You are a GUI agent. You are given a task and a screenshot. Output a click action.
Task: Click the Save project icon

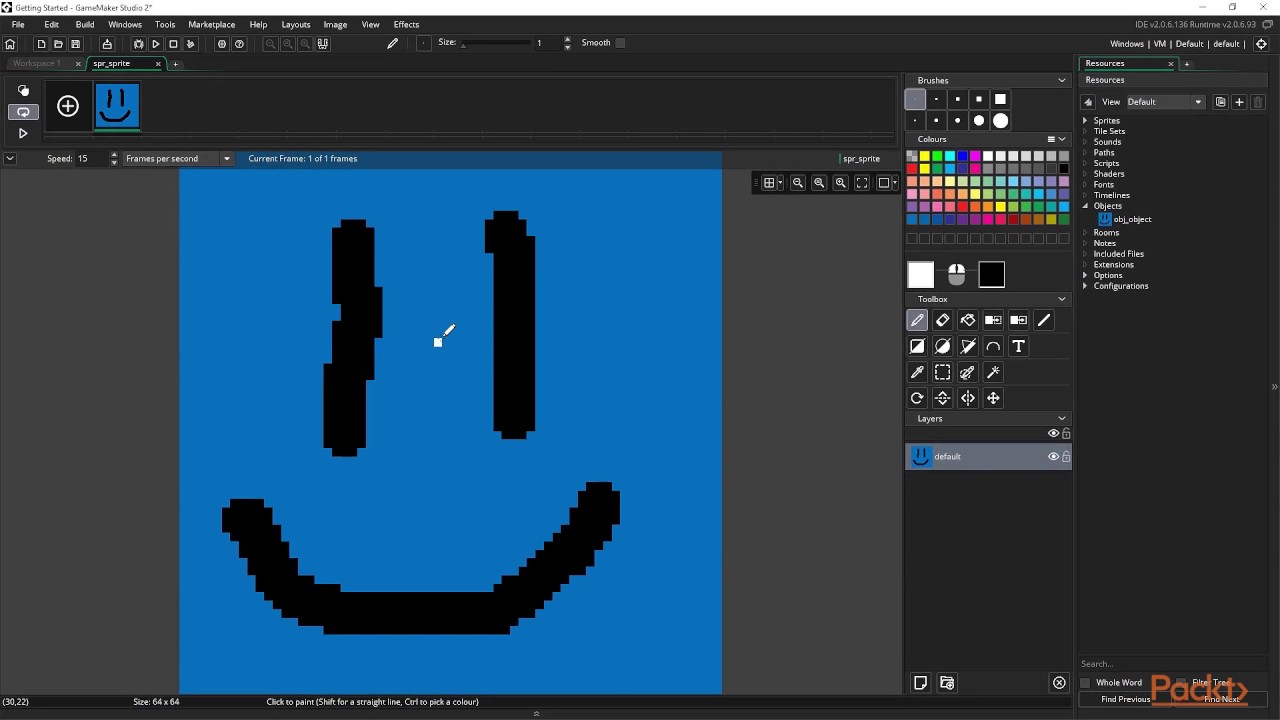click(75, 44)
